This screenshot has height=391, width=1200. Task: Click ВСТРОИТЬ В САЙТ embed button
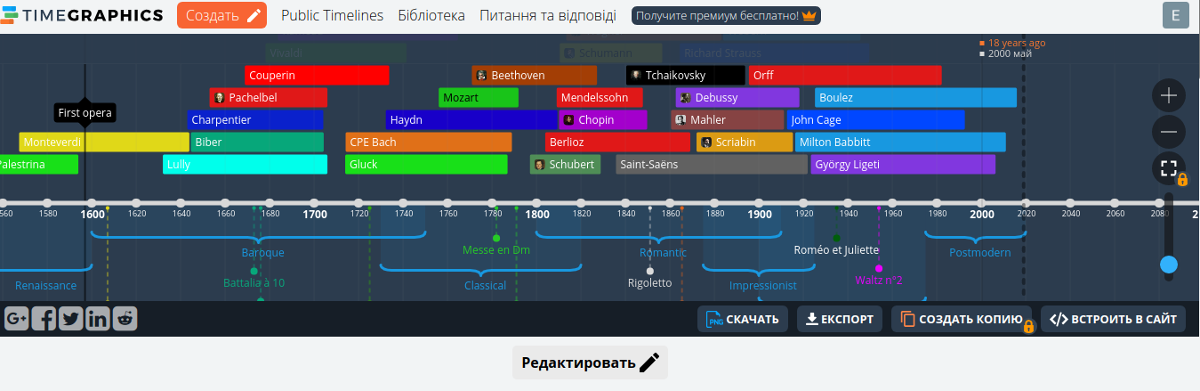click(1113, 319)
